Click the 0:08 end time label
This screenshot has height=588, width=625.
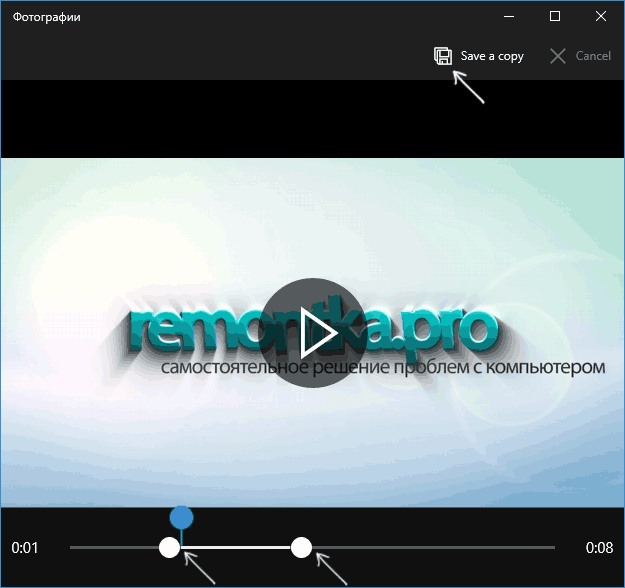point(599,548)
